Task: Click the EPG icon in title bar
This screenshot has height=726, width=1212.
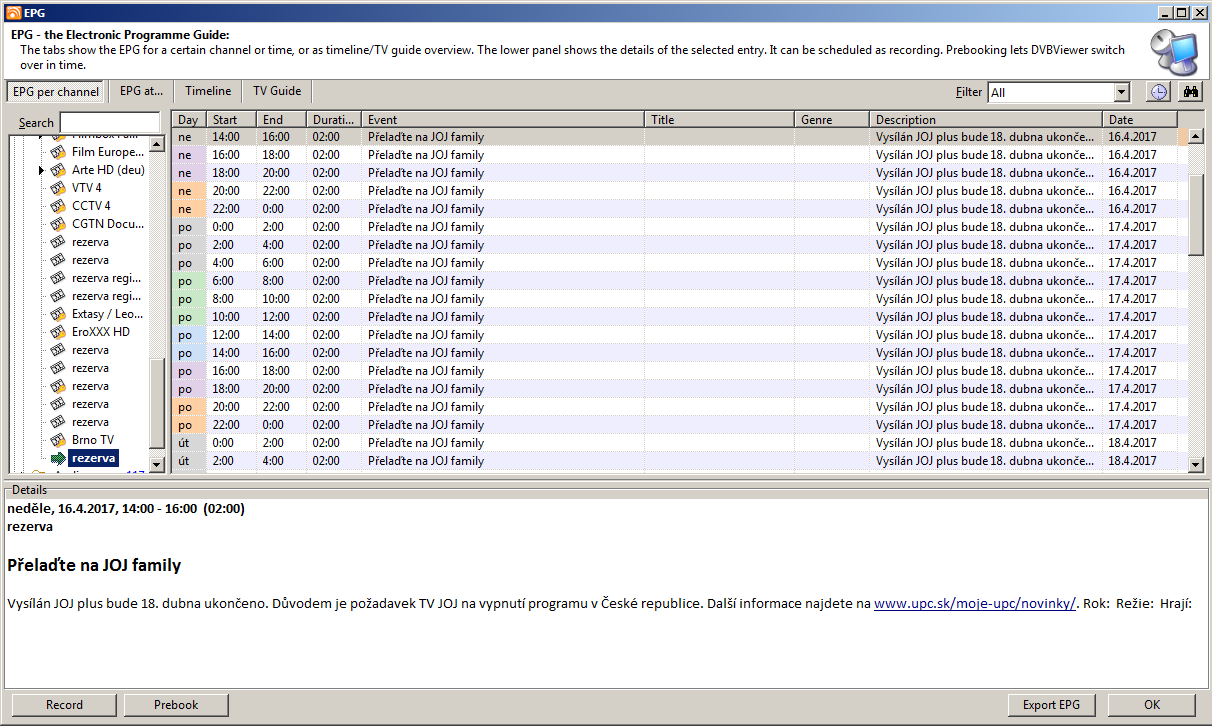Action: click(x=11, y=12)
